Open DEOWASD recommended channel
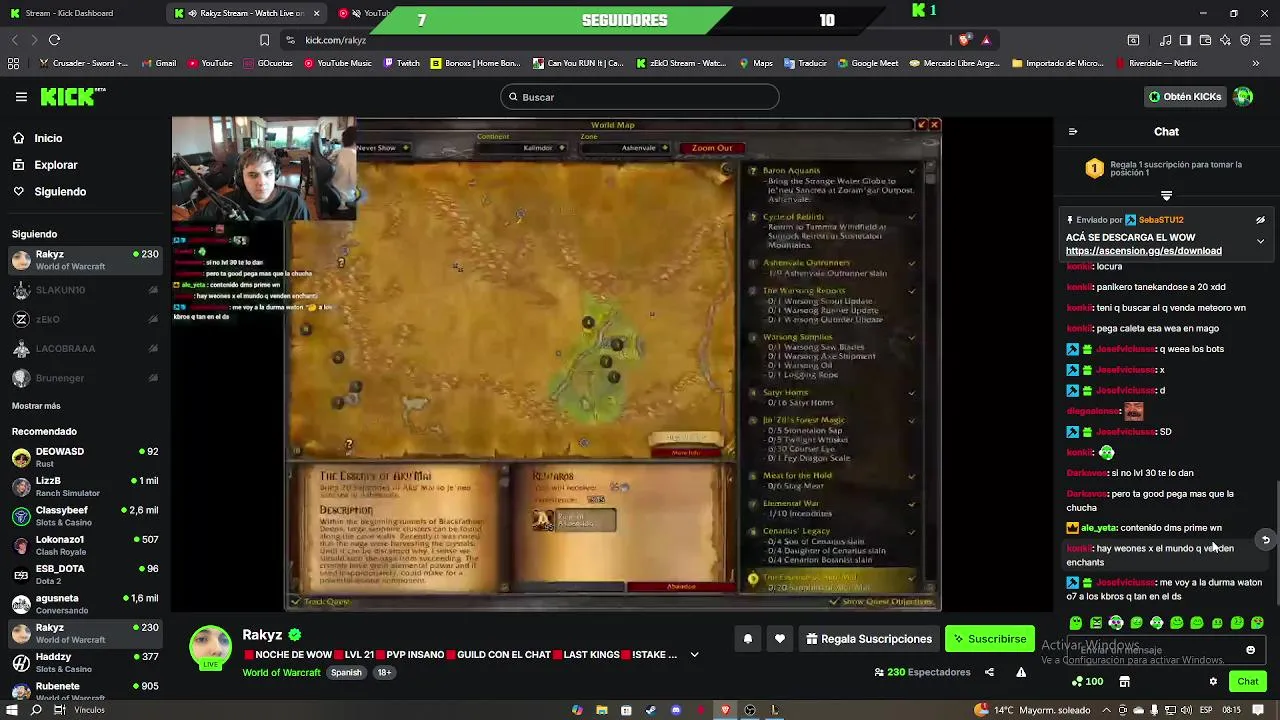1280x720 pixels. 84,457
